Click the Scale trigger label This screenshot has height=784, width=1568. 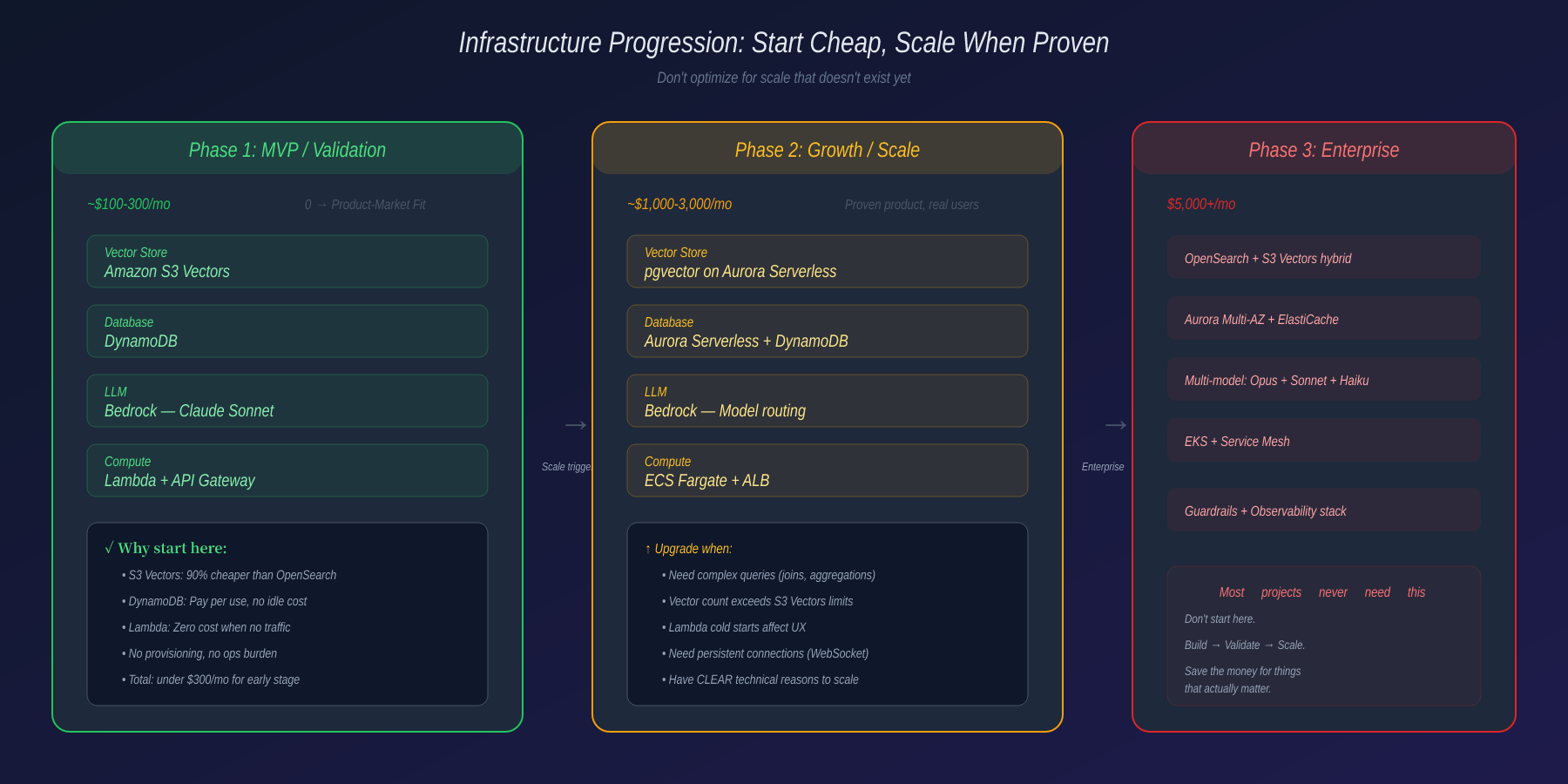pyautogui.click(x=566, y=467)
